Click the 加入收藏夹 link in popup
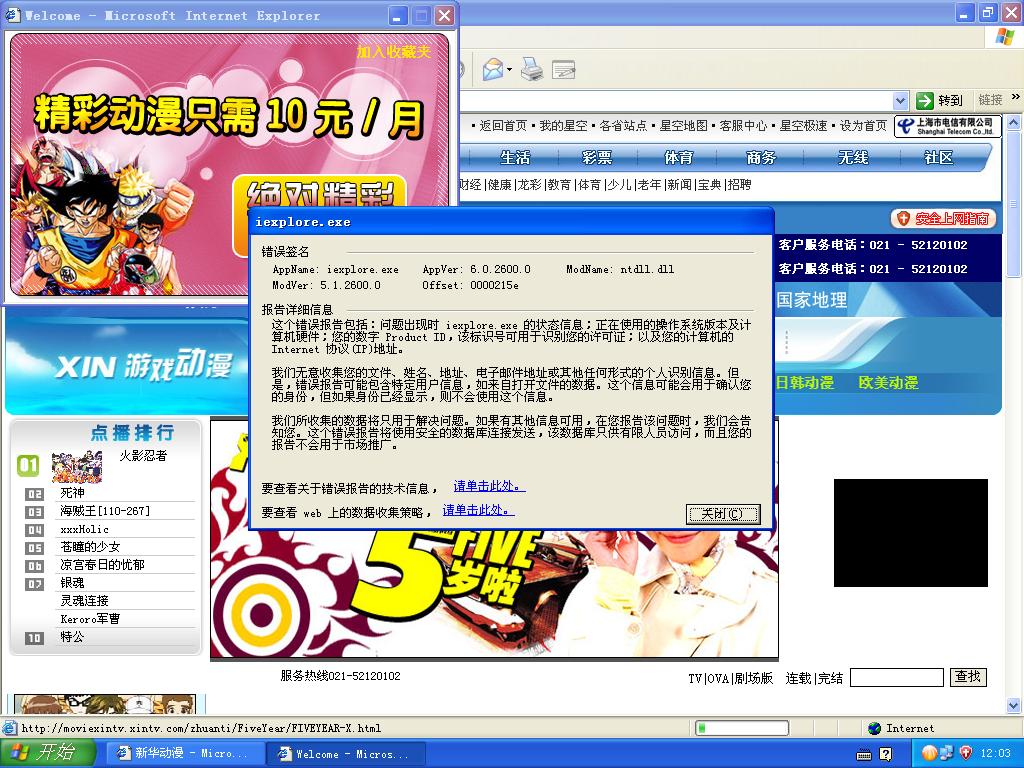The width and height of the screenshot is (1024, 768). (394, 52)
